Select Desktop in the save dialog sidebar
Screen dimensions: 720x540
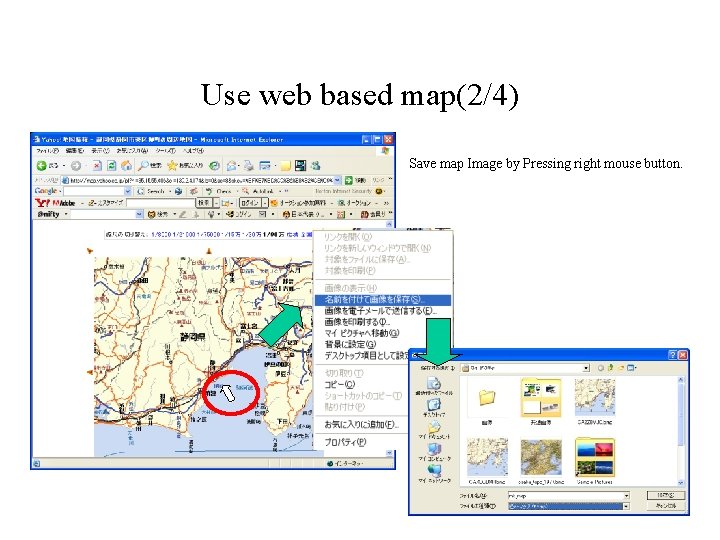coord(434,408)
